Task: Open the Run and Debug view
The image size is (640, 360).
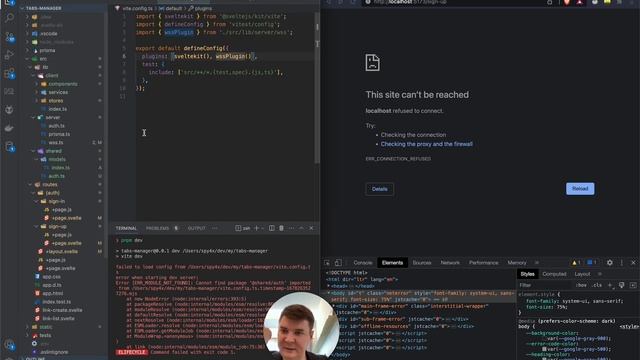Action: 9,55
